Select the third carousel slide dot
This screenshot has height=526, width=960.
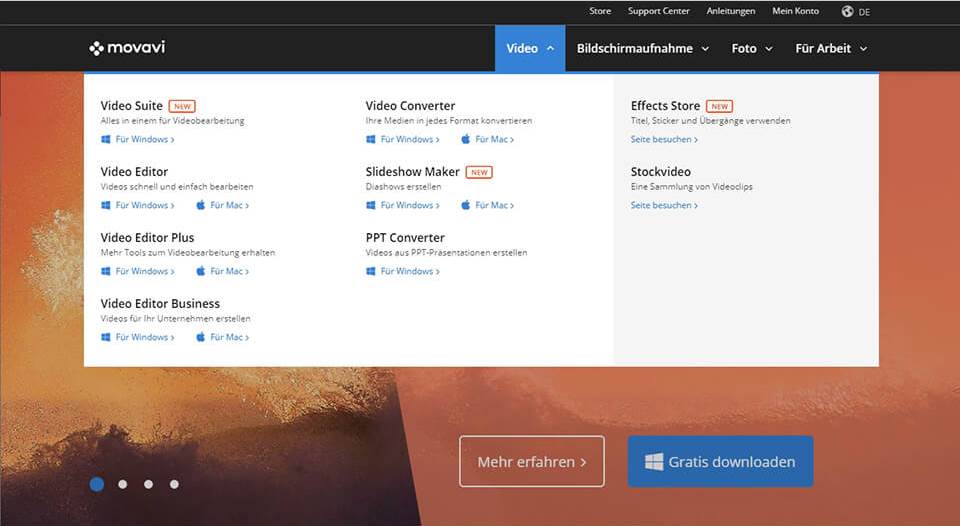pos(148,484)
